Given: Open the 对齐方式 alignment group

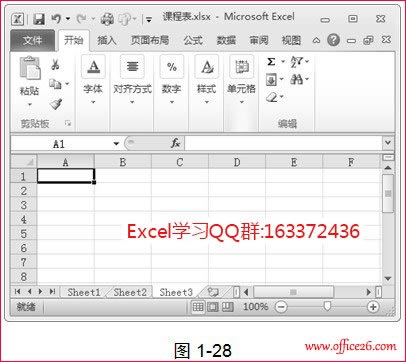Looking at the screenshot, I should tap(132, 80).
